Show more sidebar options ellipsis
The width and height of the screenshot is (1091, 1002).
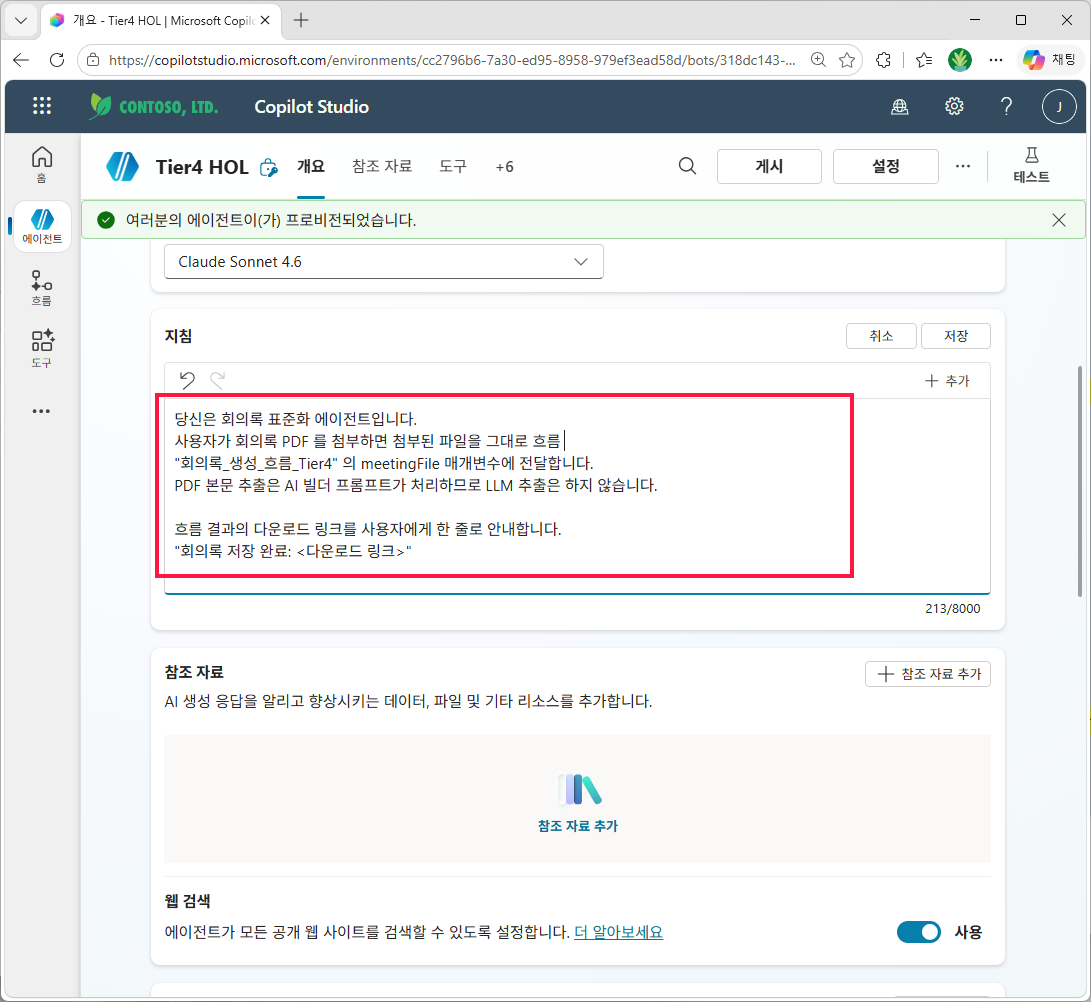pyautogui.click(x=42, y=411)
